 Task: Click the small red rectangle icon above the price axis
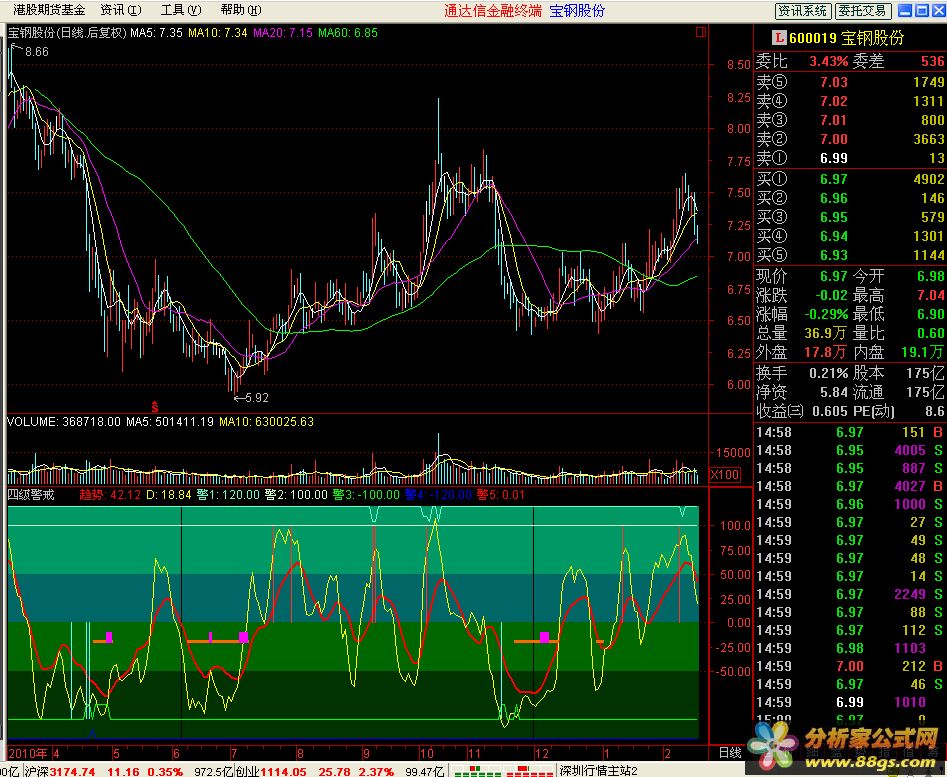(701, 32)
